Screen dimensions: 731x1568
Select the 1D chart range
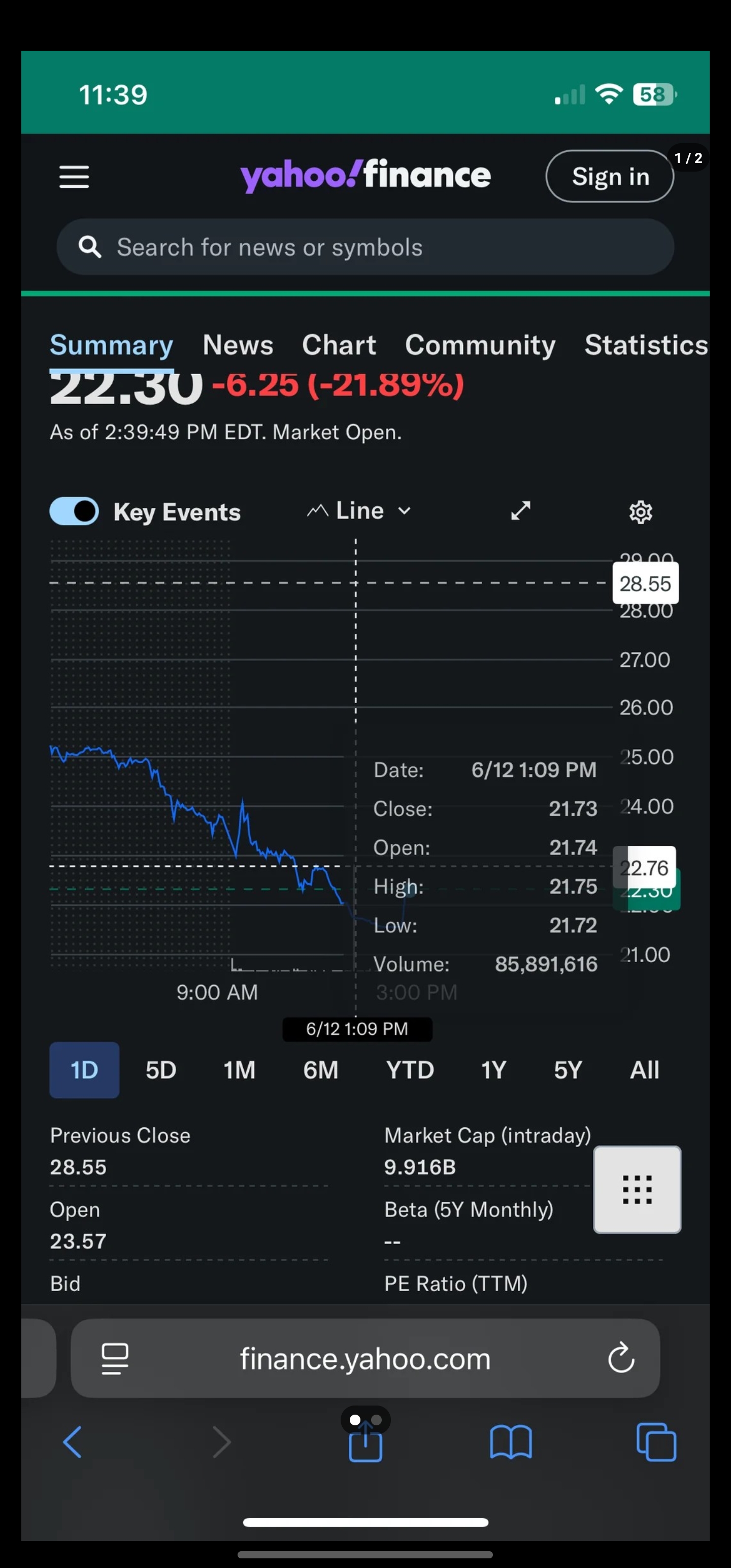coord(85,1070)
